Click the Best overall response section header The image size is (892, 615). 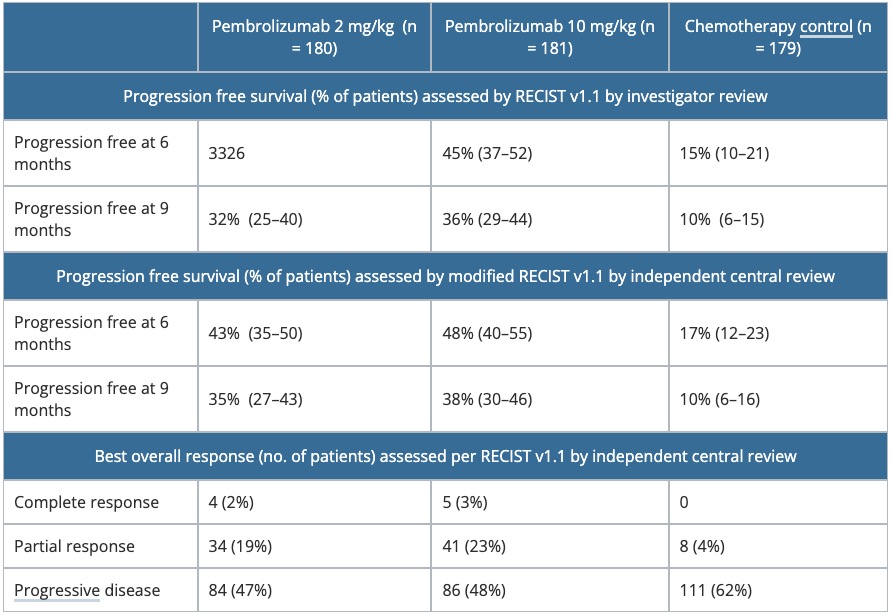[445, 456]
